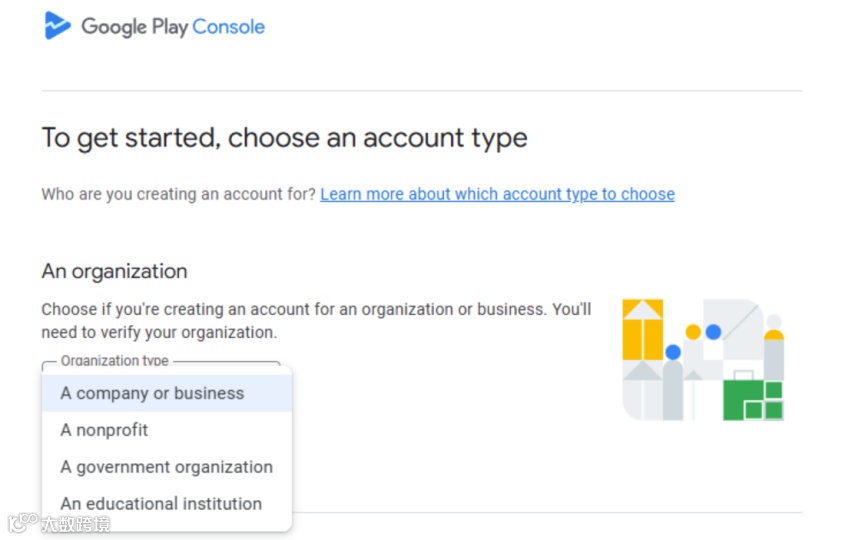Click the "Who are you creating an account for?" text
842x540 pixels.
[x=178, y=194]
